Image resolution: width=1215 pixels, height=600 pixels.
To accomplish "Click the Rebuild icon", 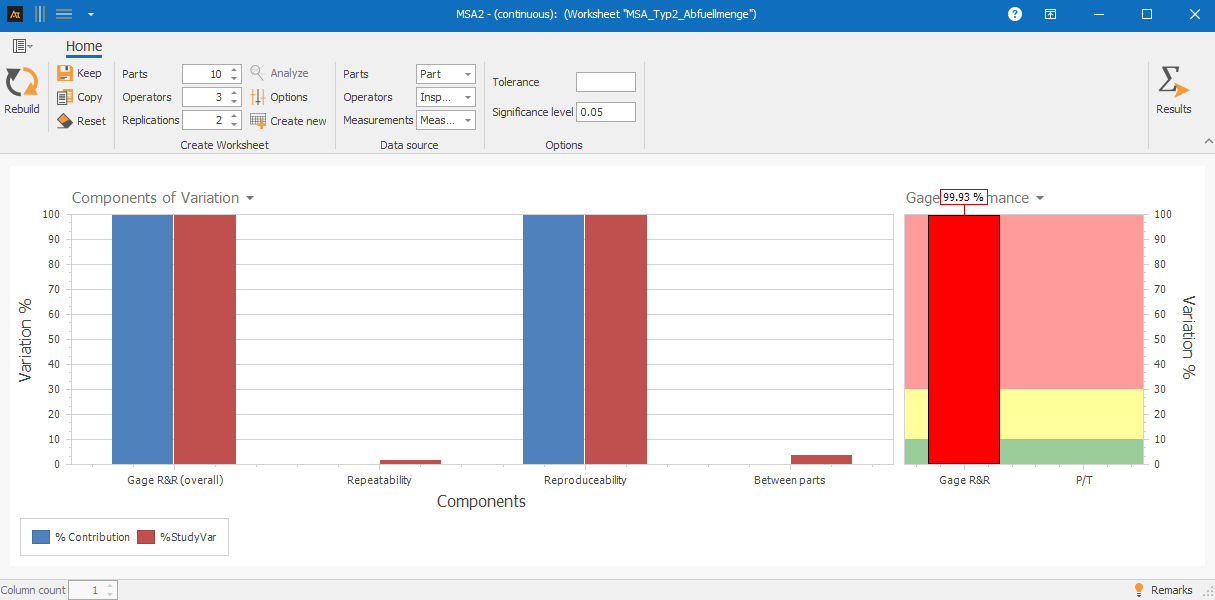I will click(21, 84).
